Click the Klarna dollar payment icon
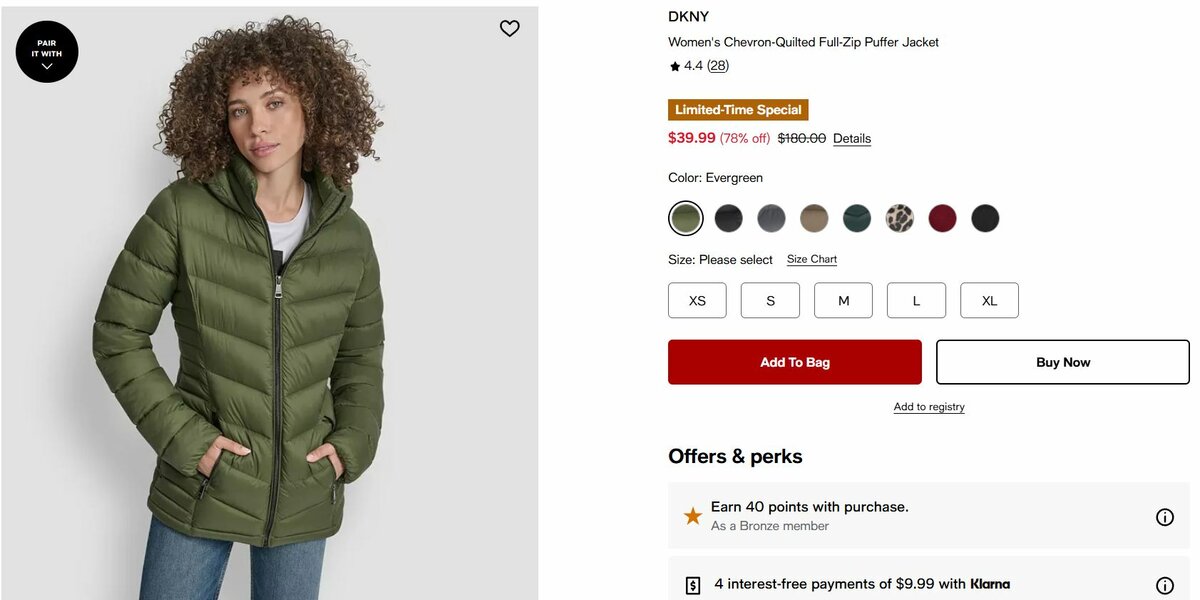Image resolution: width=1200 pixels, height=600 pixels. 693,586
